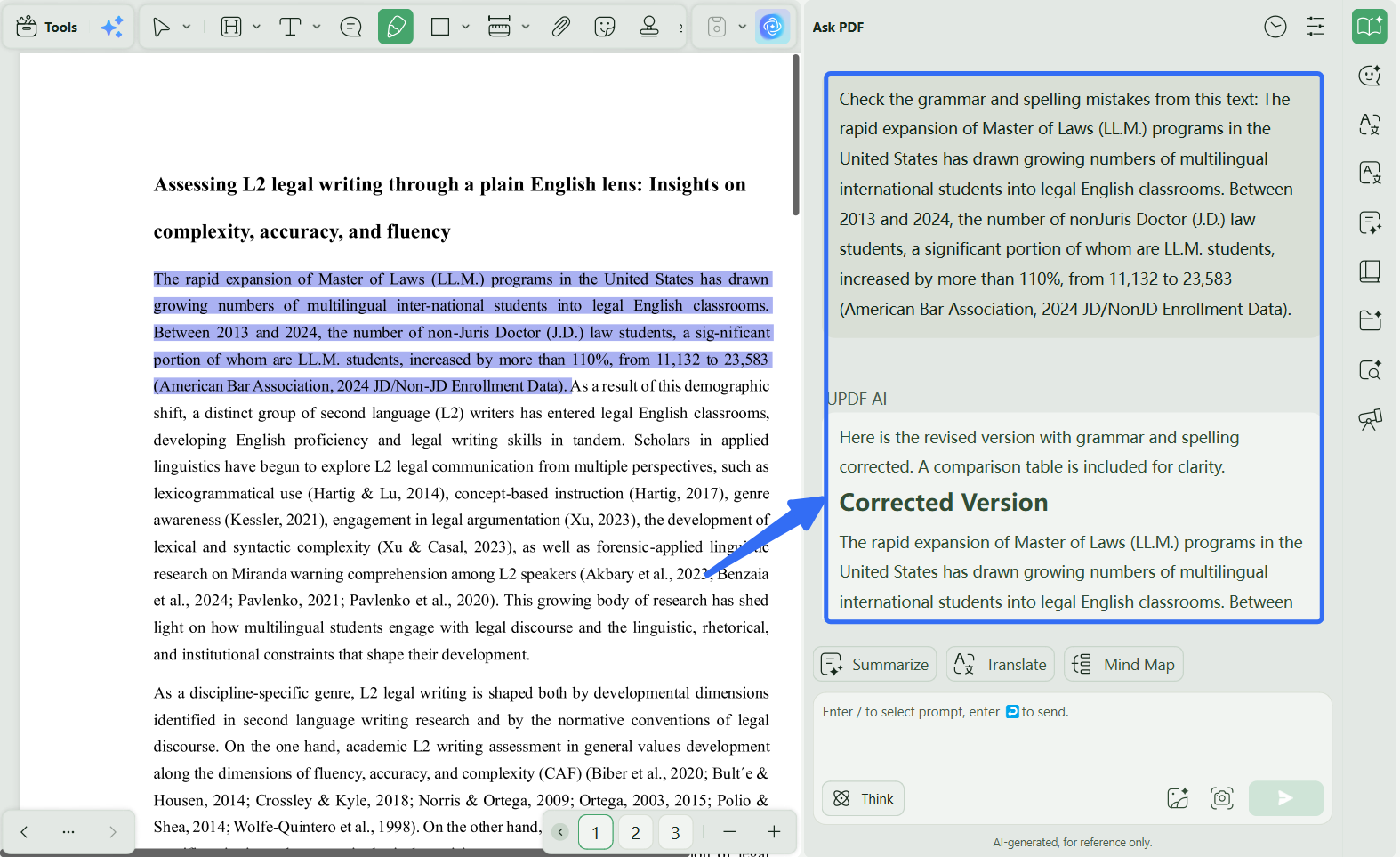This screenshot has height=857, width=1400.
Task: Go to page 3 in pagination
Action: (x=675, y=832)
